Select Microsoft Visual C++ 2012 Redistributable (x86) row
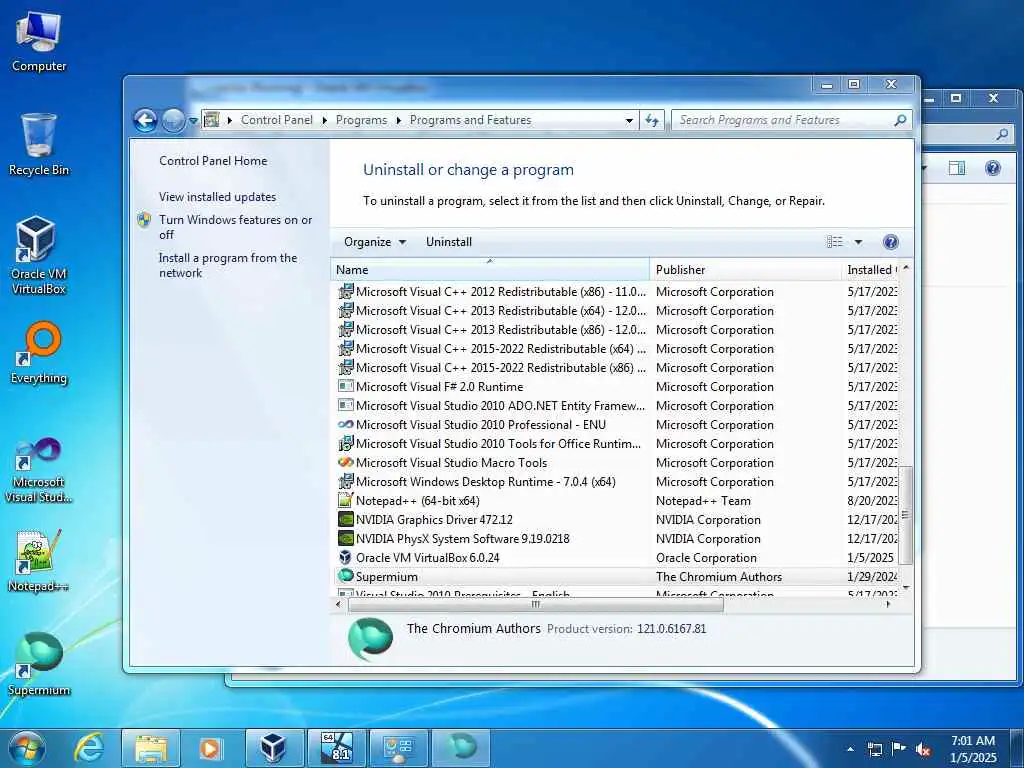 (617, 292)
